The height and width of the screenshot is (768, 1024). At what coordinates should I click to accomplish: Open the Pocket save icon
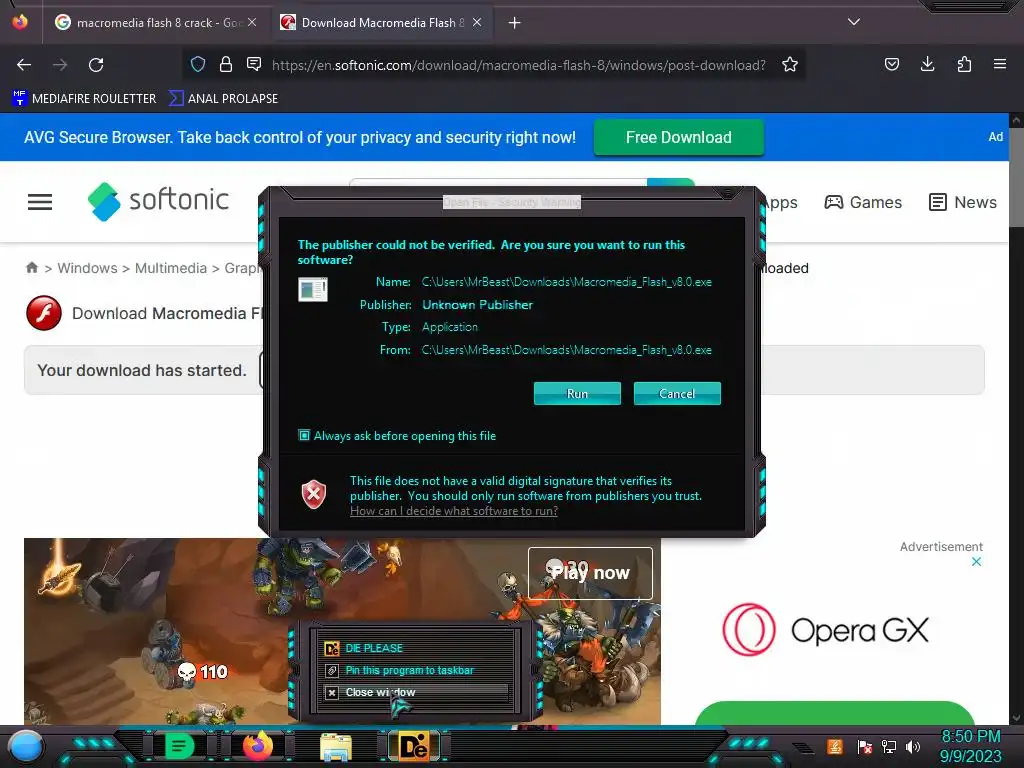pyautogui.click(x=891, y=64)
